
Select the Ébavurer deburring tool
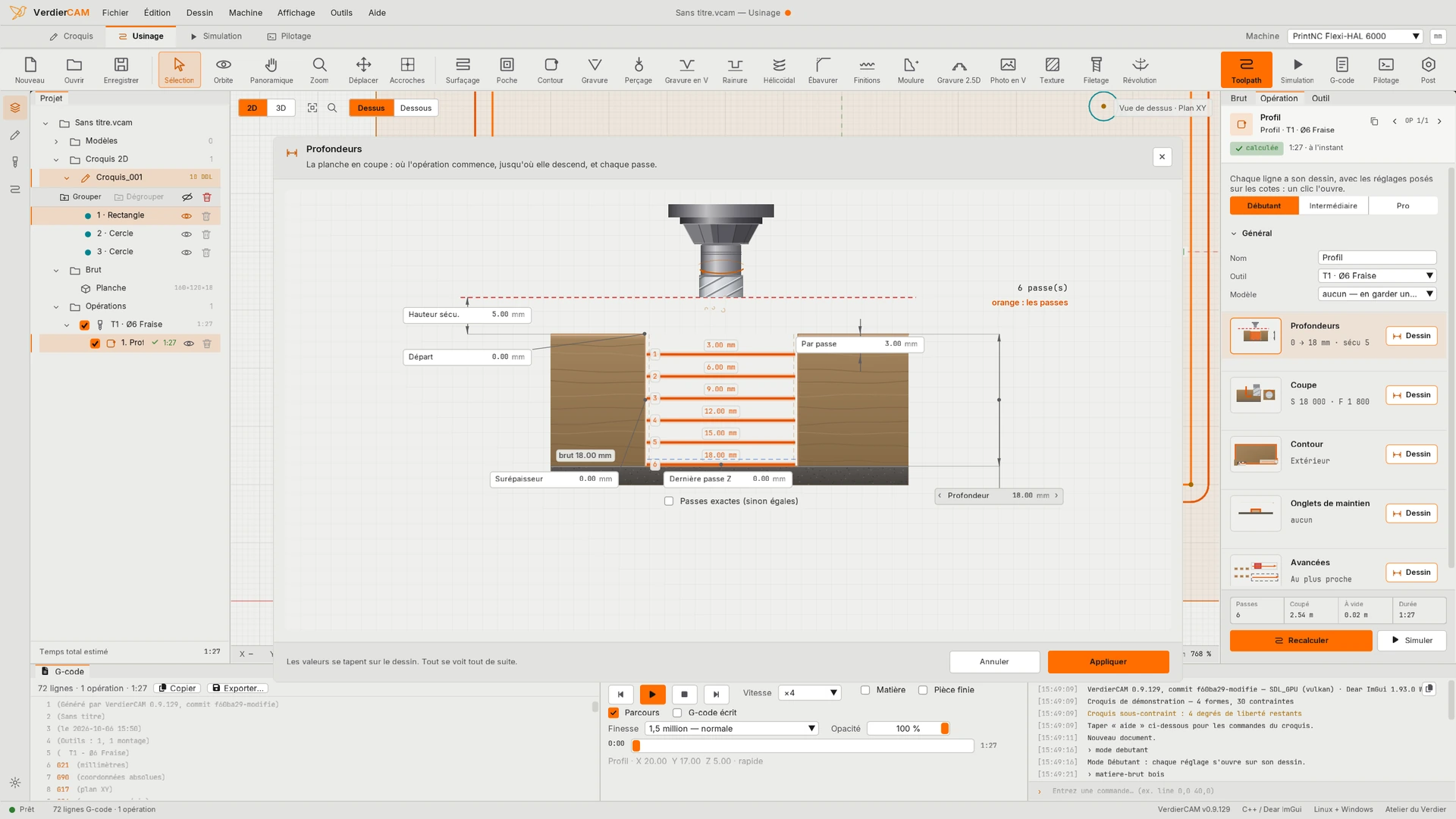point(823,70)
